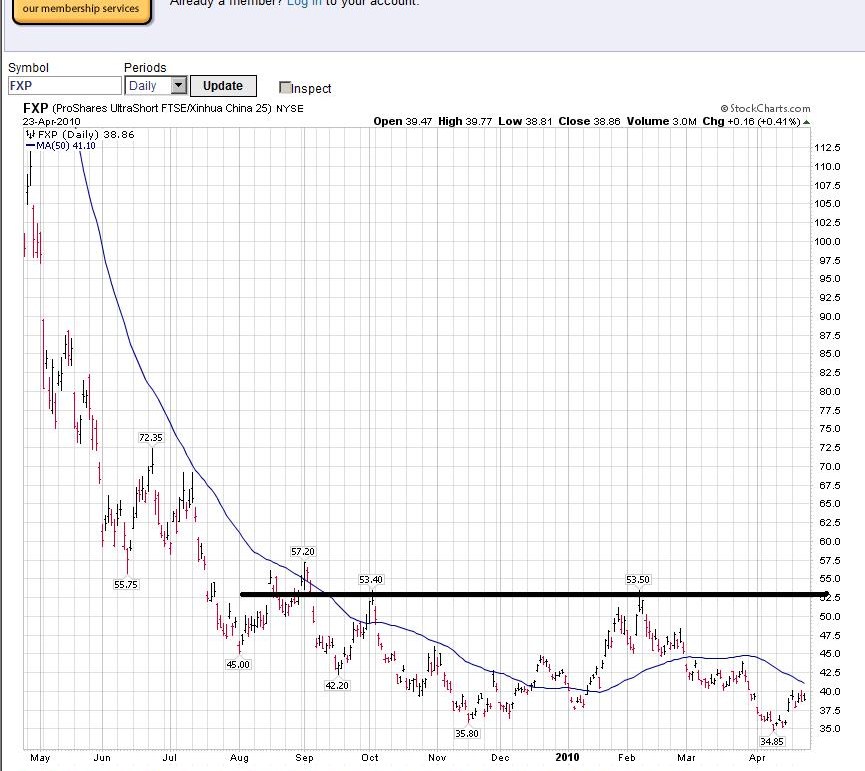The height and width of the screenshot is (771, 865).
Task: Open the Periods dropdown arrow
Action: pyautogui.click(x=178, y=86)
